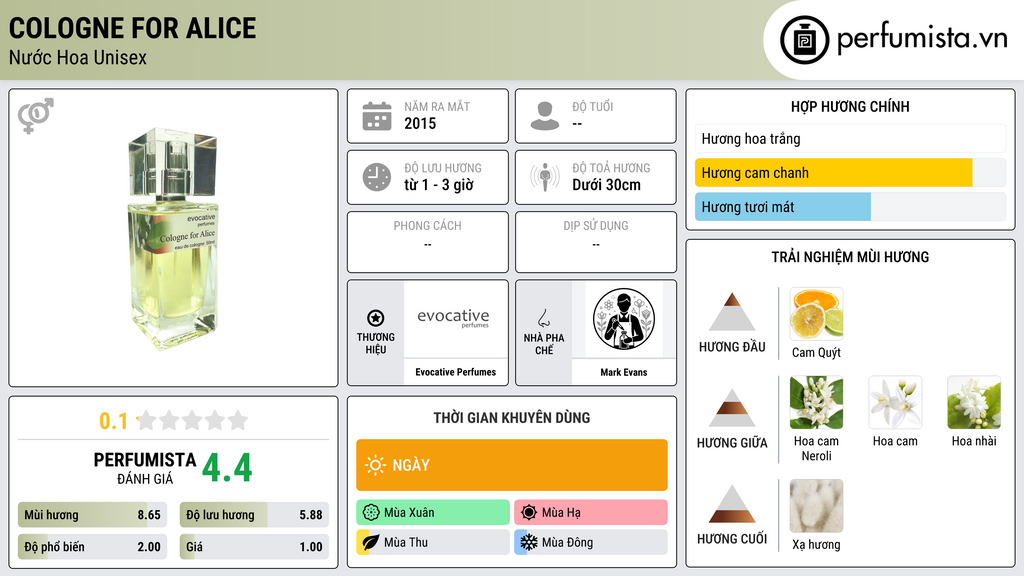This screenshot has width=1024, height=576.
Task: Click the Hương cuối pyramid icon
Action: (732, 504)
